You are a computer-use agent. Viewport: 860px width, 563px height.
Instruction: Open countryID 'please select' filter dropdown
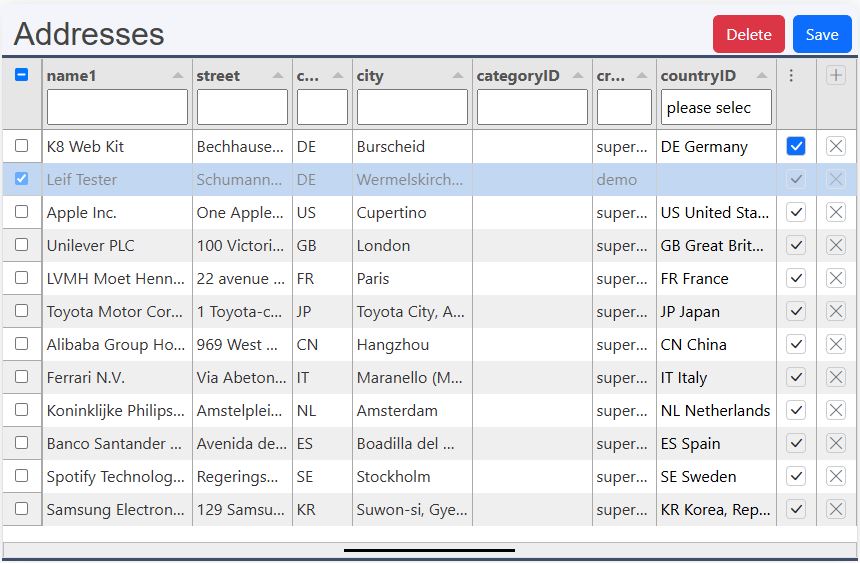click(716, 108)
